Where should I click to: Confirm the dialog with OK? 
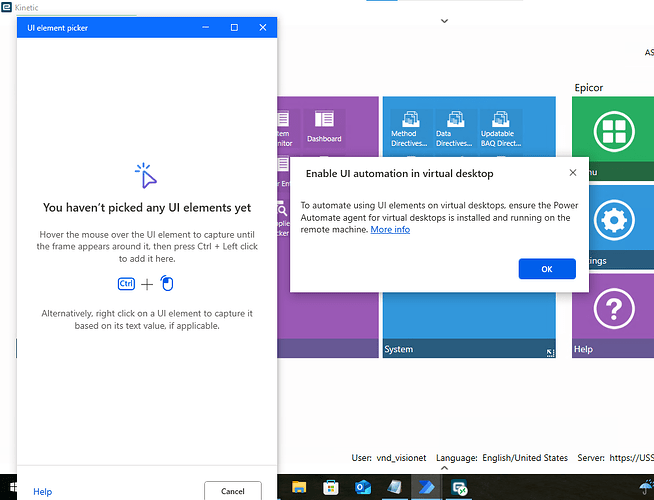click(547, 269)
